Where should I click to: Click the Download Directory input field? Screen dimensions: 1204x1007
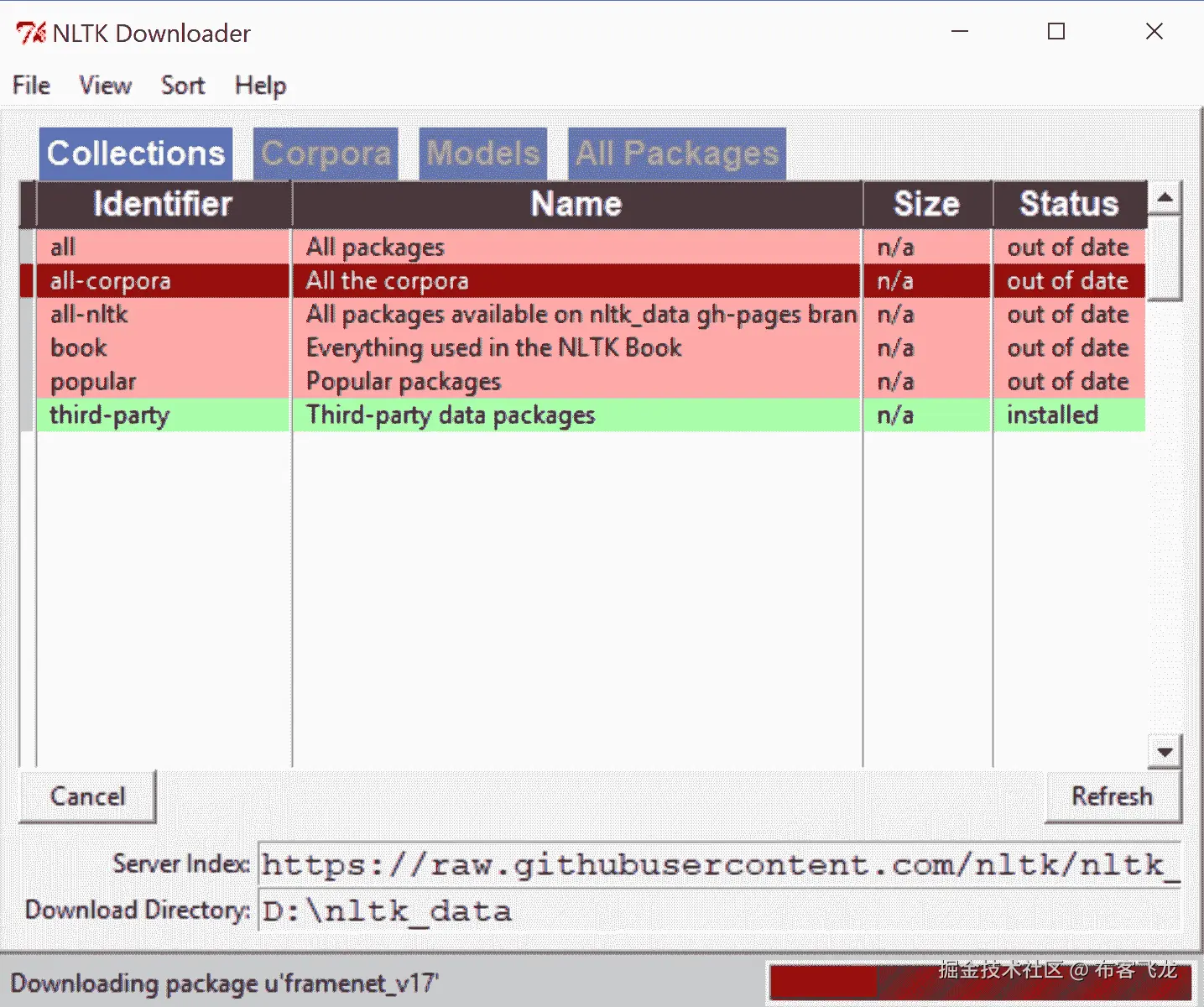(x=719, y=910)
